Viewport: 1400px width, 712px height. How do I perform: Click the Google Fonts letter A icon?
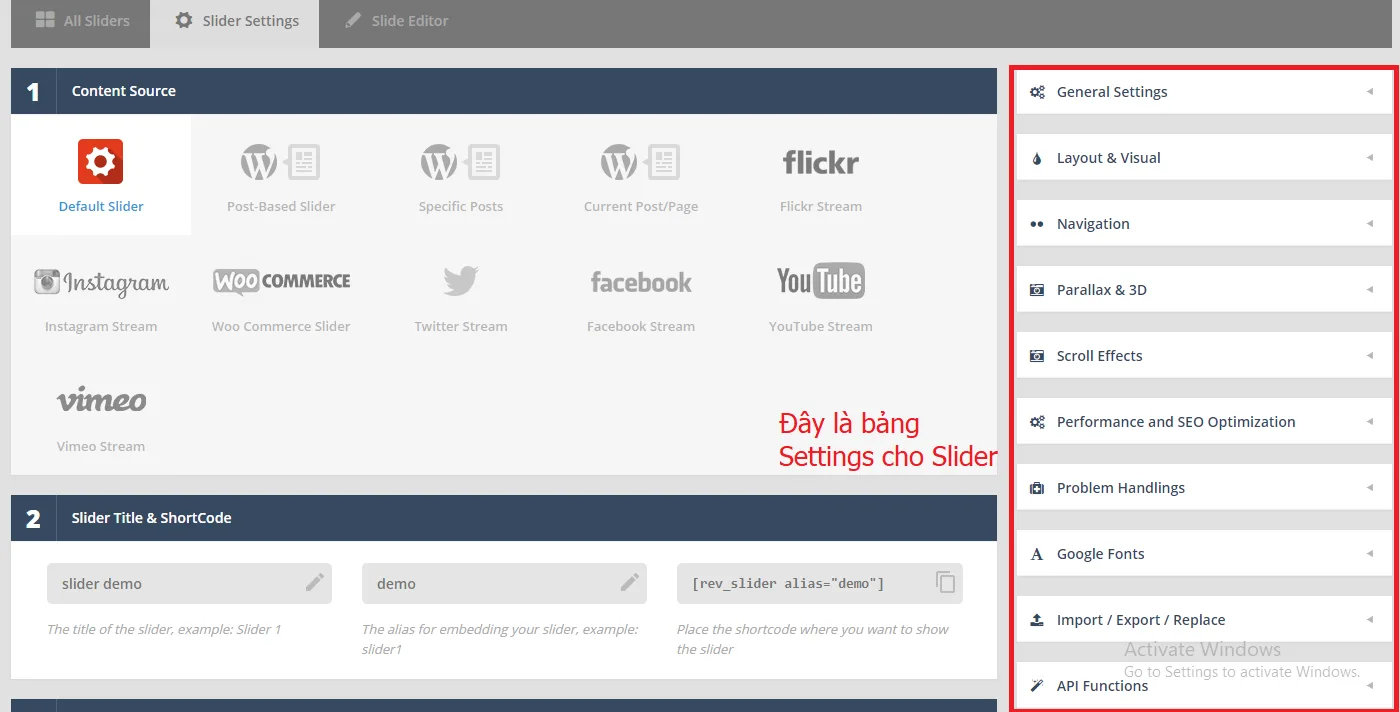(1037, 554)
